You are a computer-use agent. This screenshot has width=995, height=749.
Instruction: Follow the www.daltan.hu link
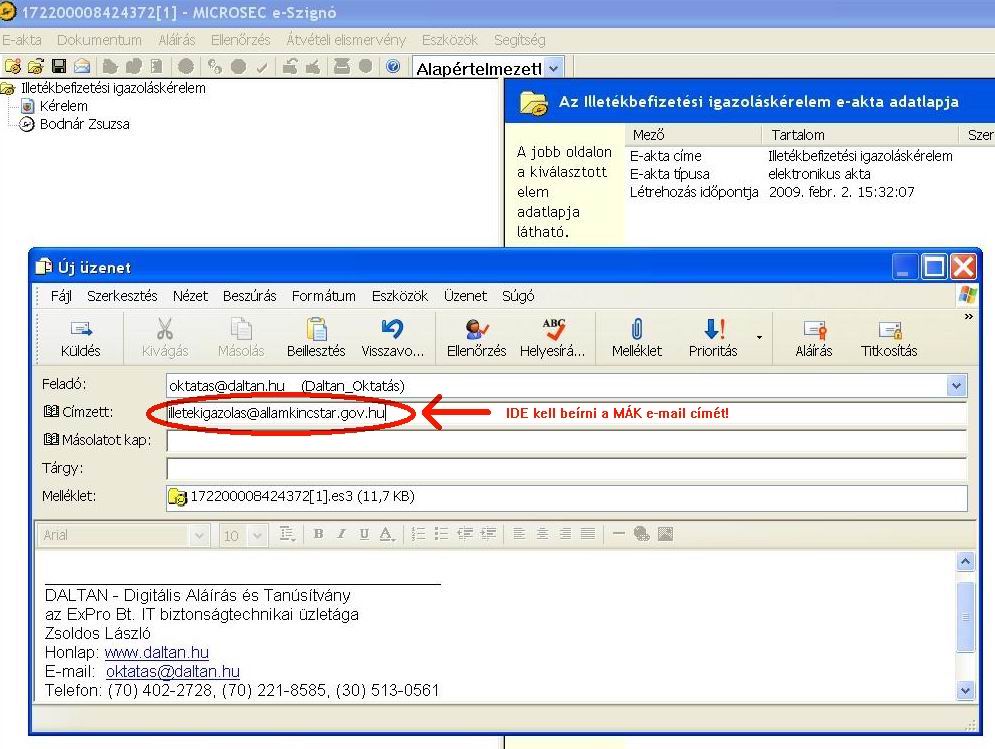coord(156,653)
